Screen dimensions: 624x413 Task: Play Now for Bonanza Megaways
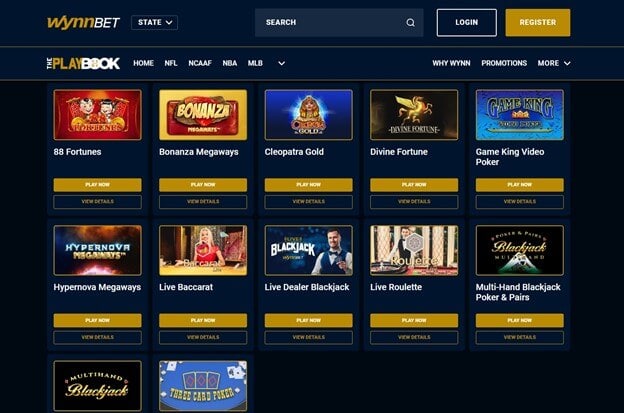(203, 185)
